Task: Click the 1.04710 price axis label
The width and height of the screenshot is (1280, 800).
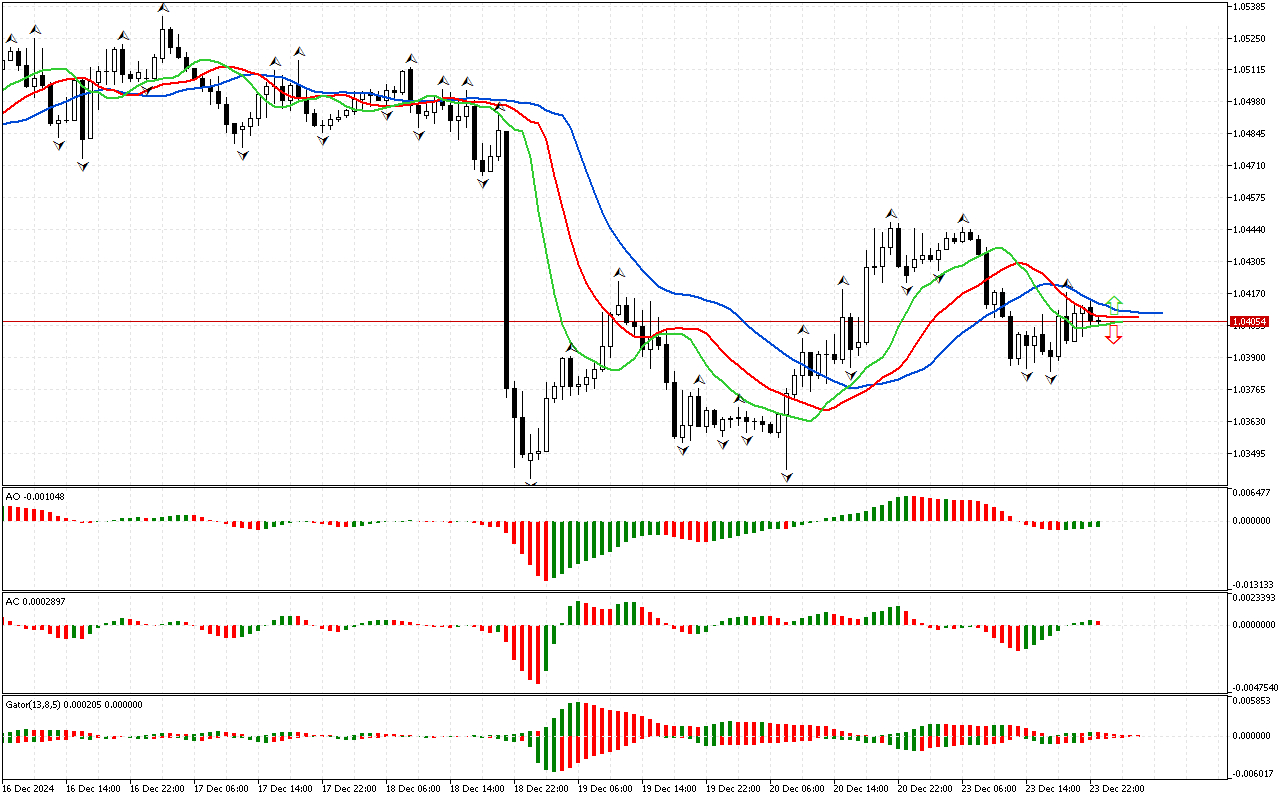Action: coord(1251,166)
